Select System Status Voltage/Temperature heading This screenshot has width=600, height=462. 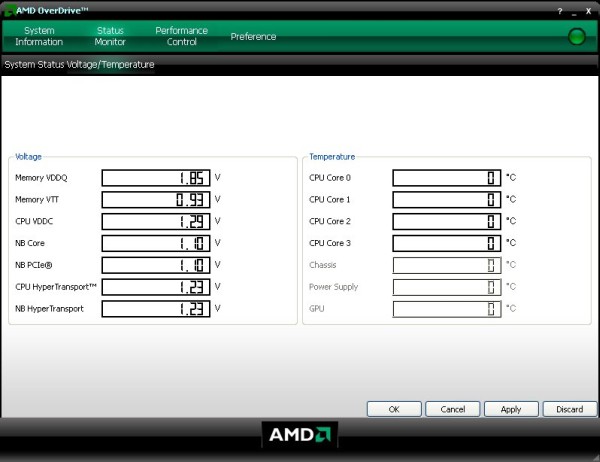pos(79,64)
